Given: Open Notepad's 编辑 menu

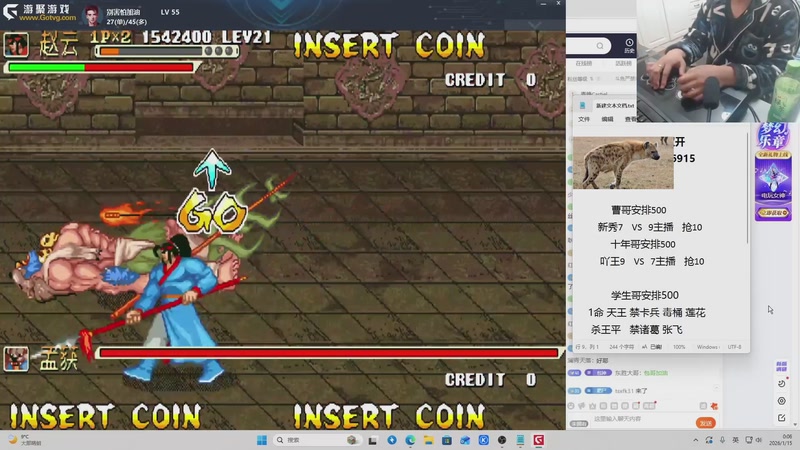Looking at the screenshot, I should tap(607, 119).
